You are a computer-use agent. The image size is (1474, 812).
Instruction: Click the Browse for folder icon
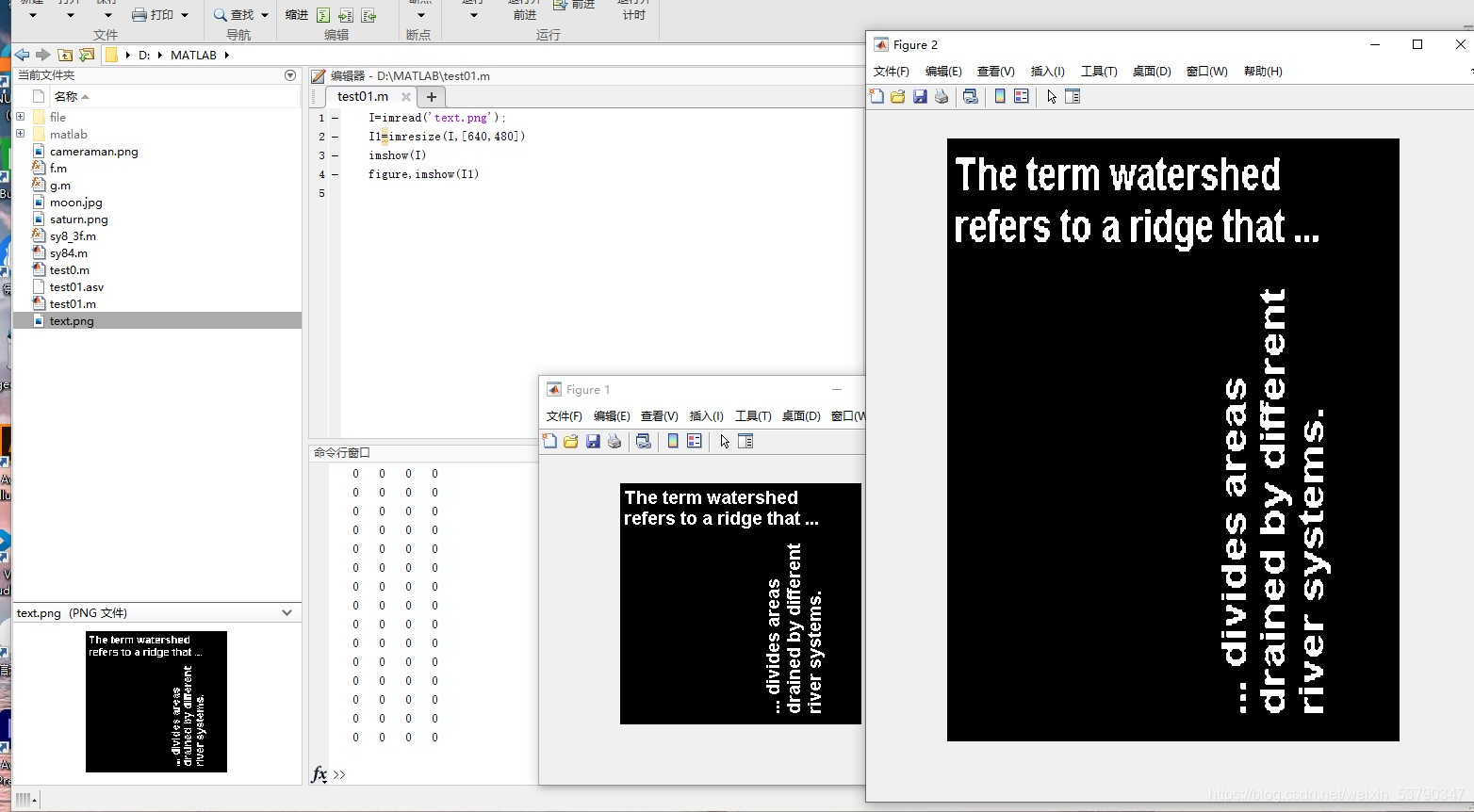tap(87, 55)
